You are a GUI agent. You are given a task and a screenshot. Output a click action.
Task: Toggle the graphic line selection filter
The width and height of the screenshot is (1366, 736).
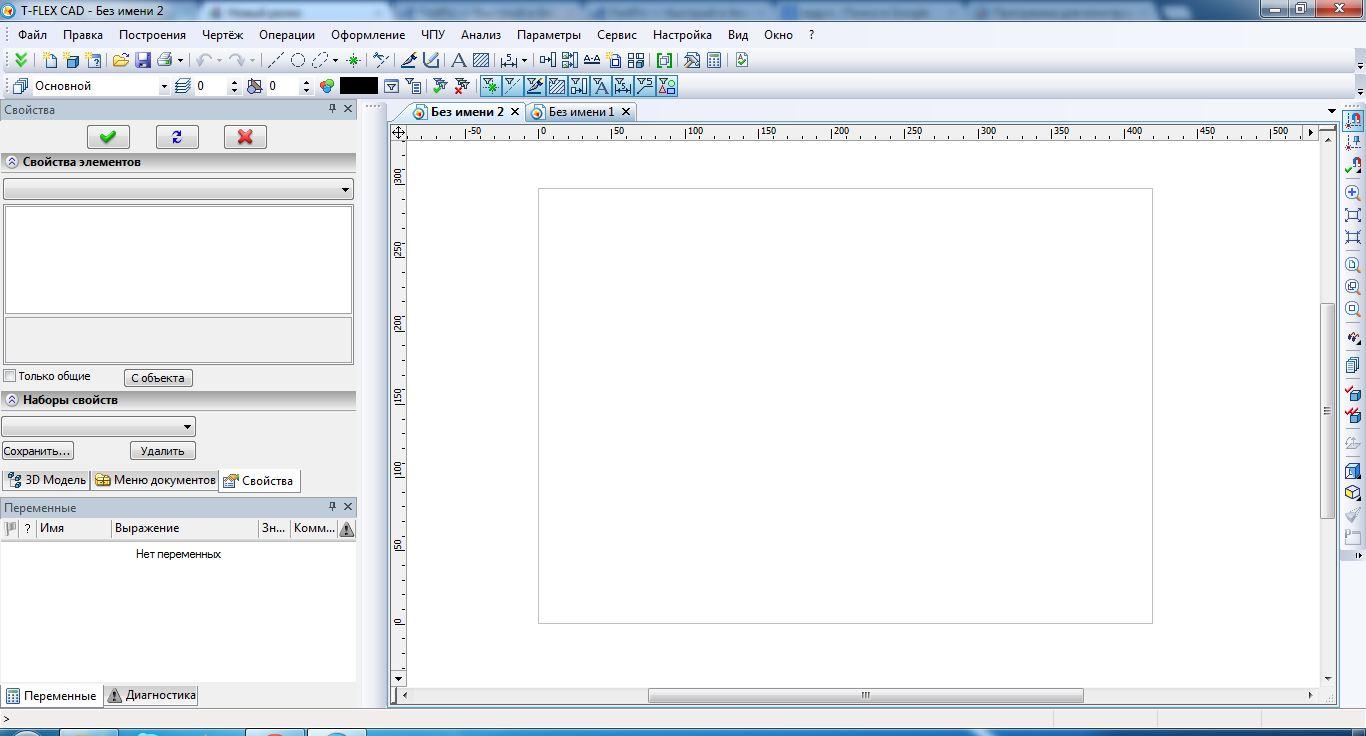(534, 86)
